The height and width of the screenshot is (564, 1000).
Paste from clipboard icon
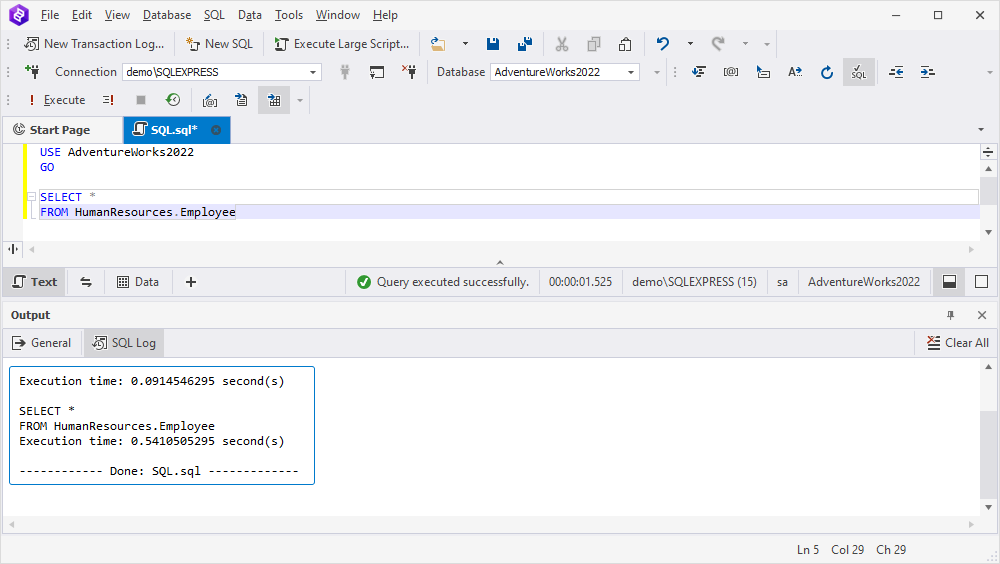click(x=625, y=44)
